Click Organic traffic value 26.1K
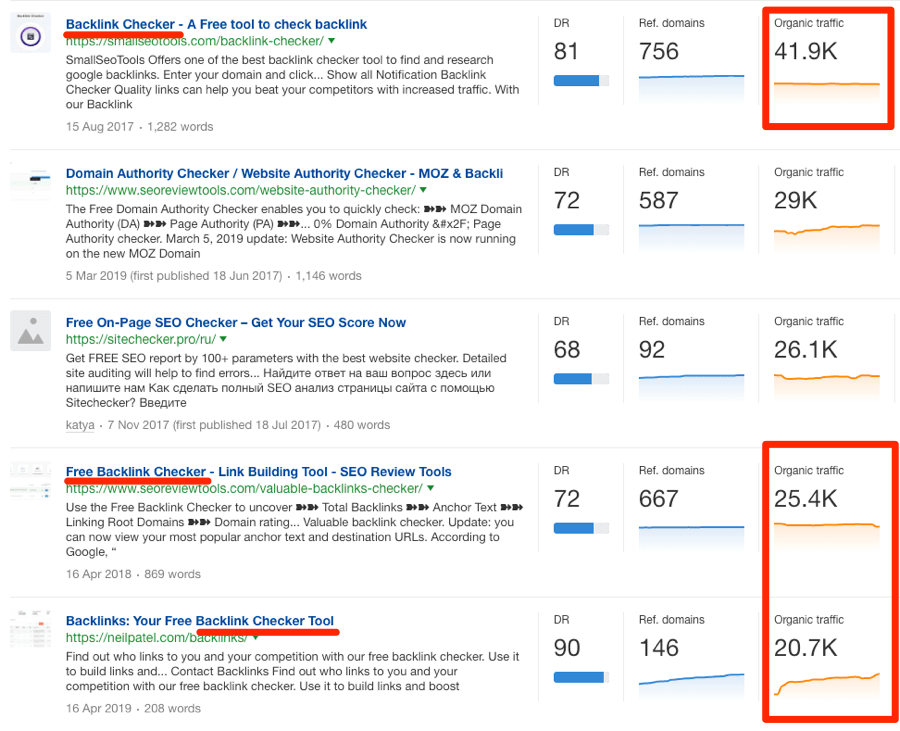This screenshot has width=900, height=731. pyautogui.click(x=806, y=350)
